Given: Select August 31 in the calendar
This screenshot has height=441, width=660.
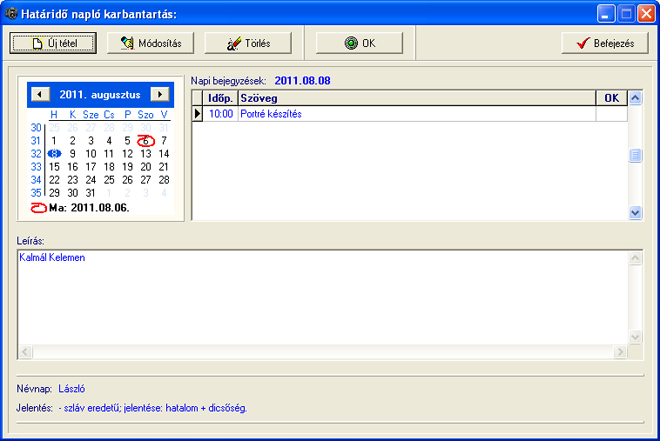Looking at the screenshot, I should [90, 193].
